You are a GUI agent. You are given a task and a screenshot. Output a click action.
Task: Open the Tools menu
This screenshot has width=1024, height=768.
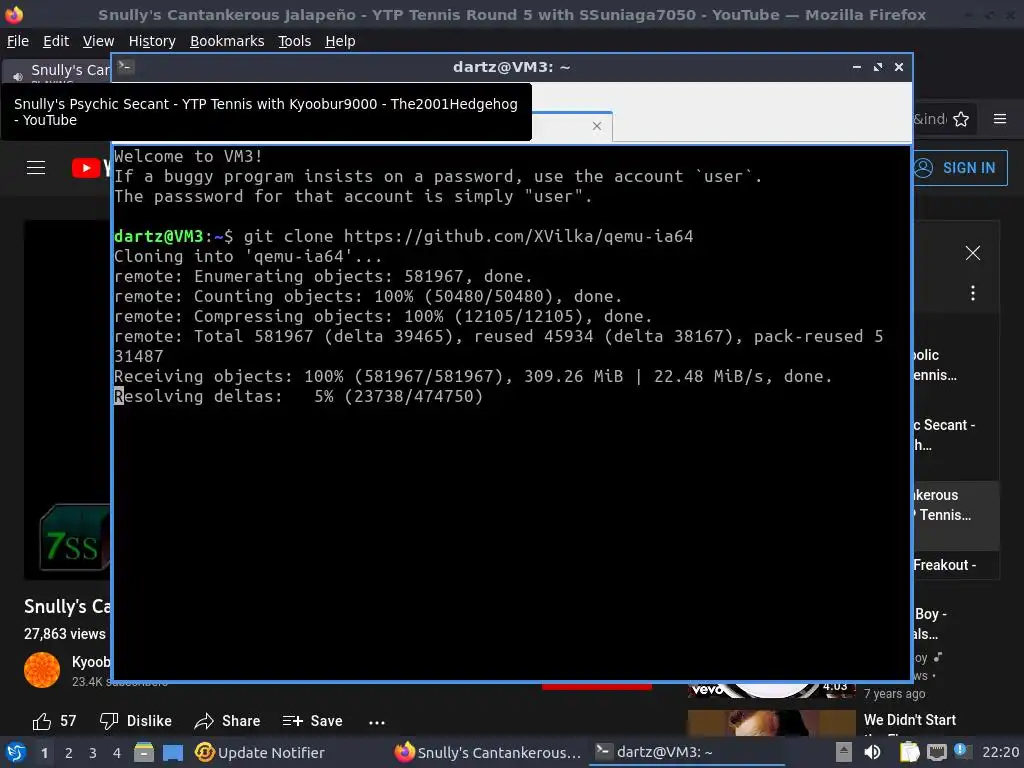(x=295, y=41)
